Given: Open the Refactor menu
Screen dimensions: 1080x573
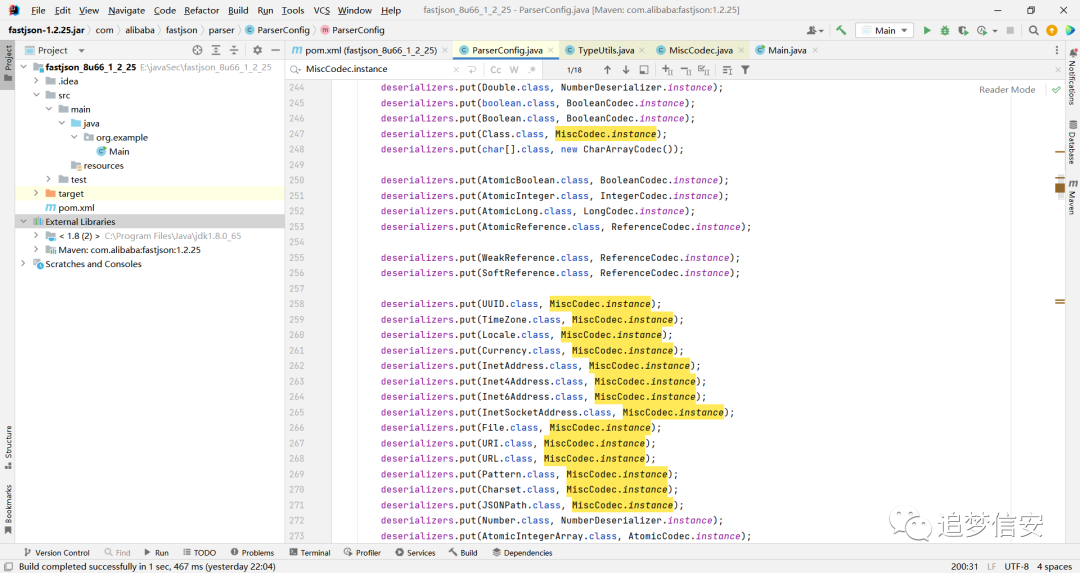Looking at the screenshot, I should point(201,10).
